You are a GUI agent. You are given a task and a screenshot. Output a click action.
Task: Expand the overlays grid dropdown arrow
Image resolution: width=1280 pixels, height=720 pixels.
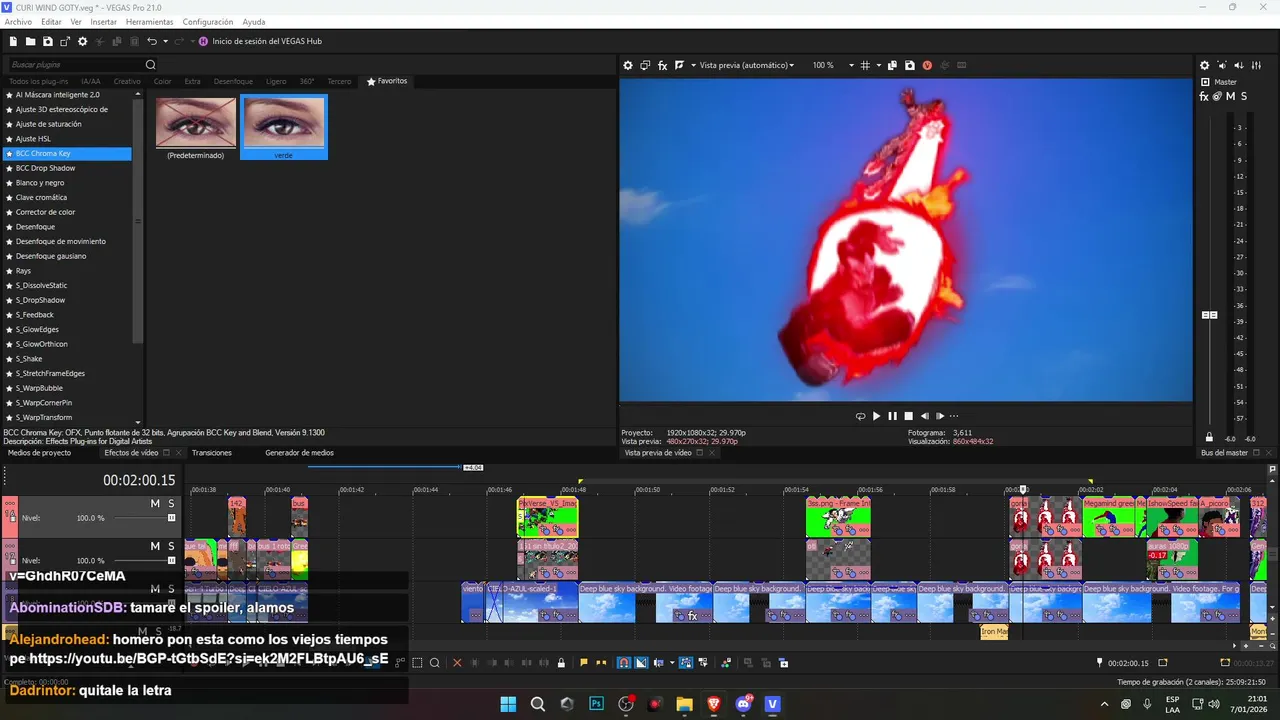tap(879, 65)
